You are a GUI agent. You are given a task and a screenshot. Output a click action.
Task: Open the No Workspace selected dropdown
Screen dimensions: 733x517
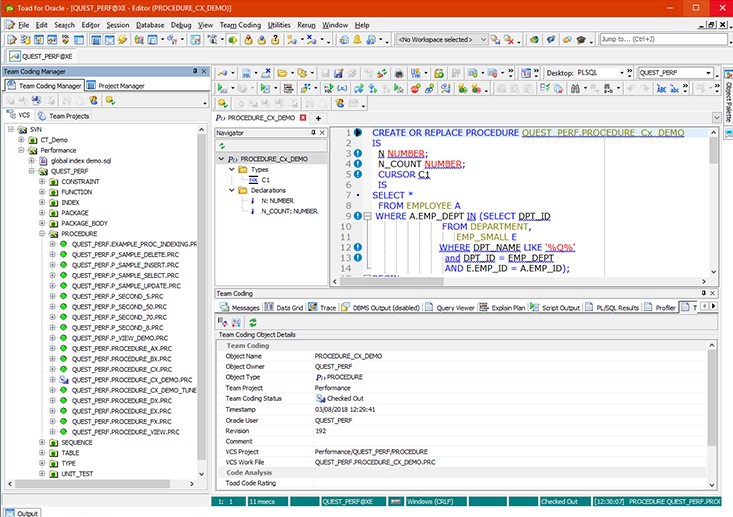point(483,40)
